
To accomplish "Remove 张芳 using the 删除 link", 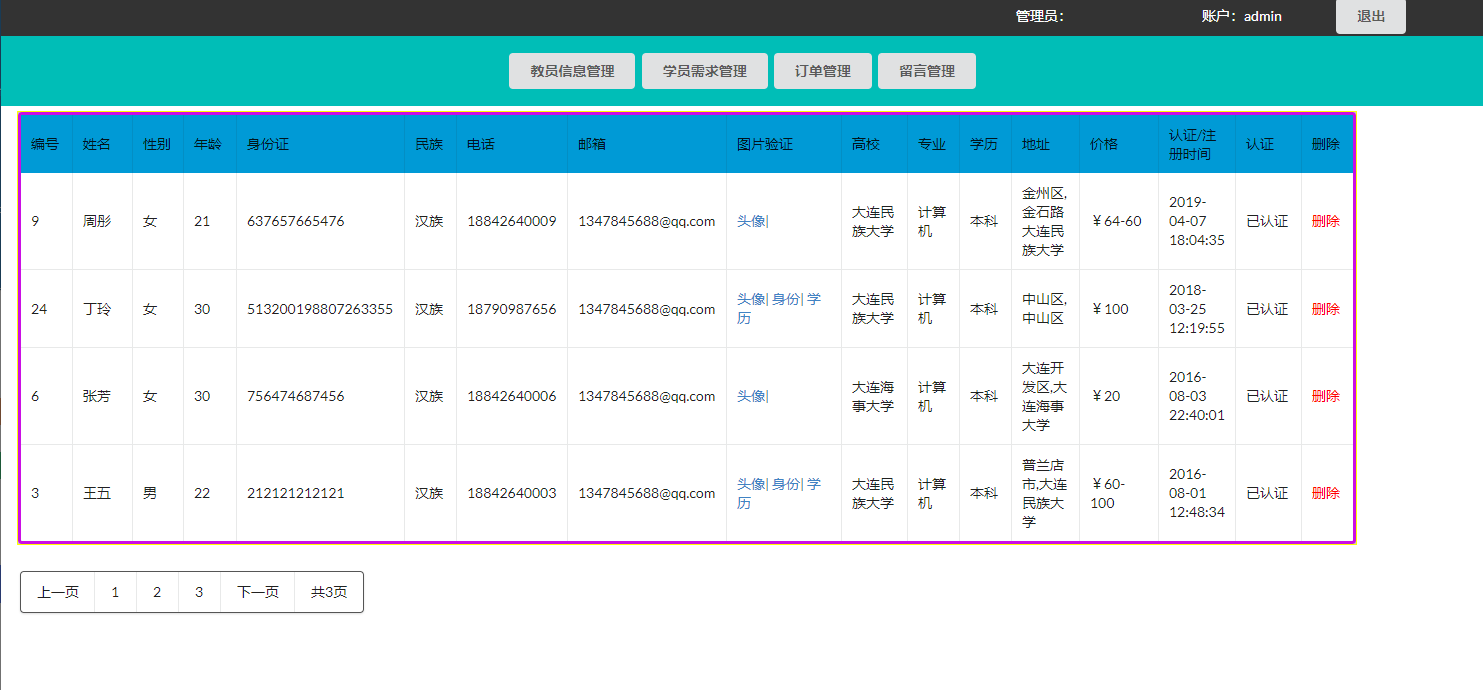I will tap(1325, 395).
